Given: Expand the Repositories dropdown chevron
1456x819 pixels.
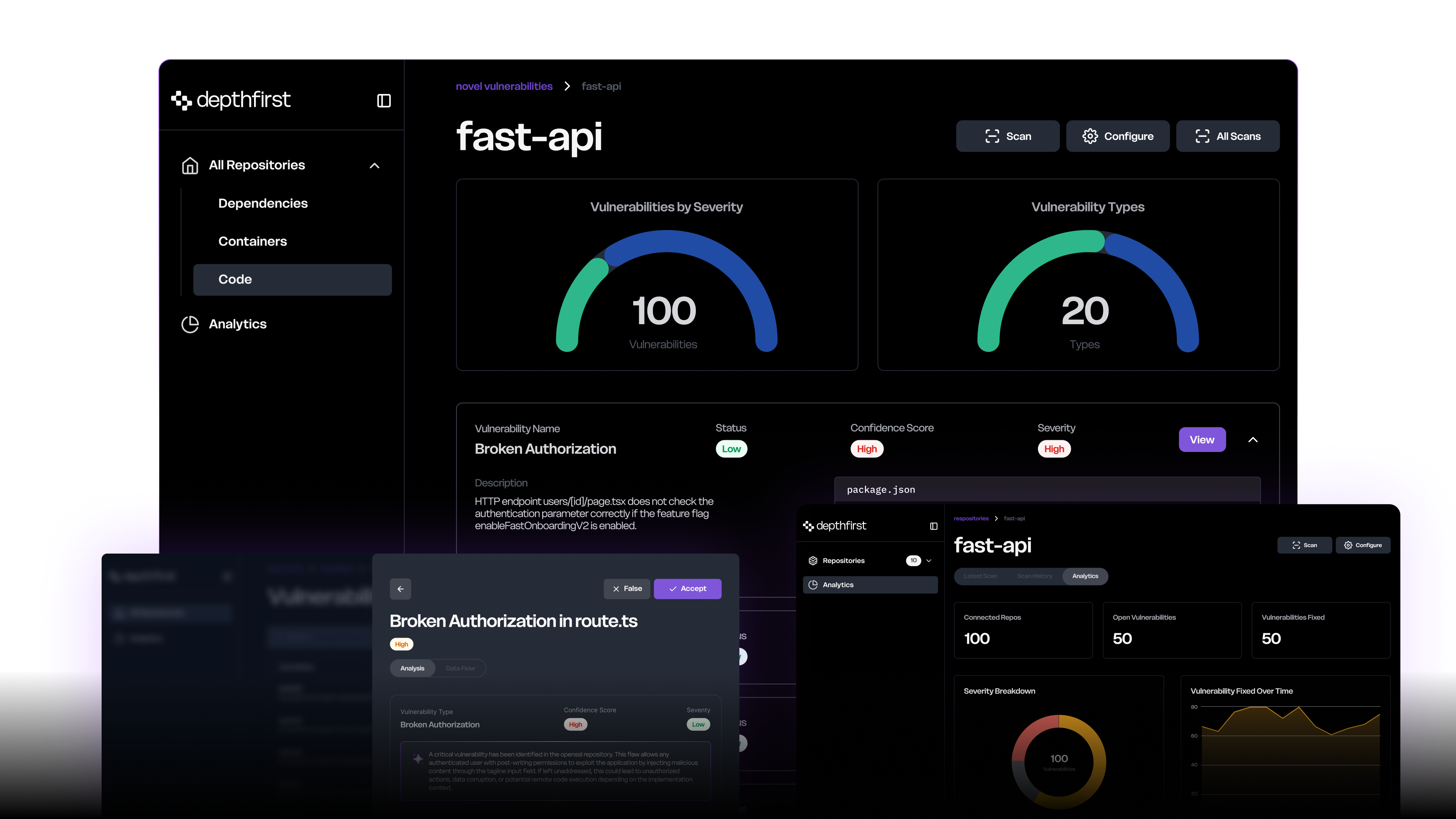Looking at the screenshot, I should pos(929,561).
